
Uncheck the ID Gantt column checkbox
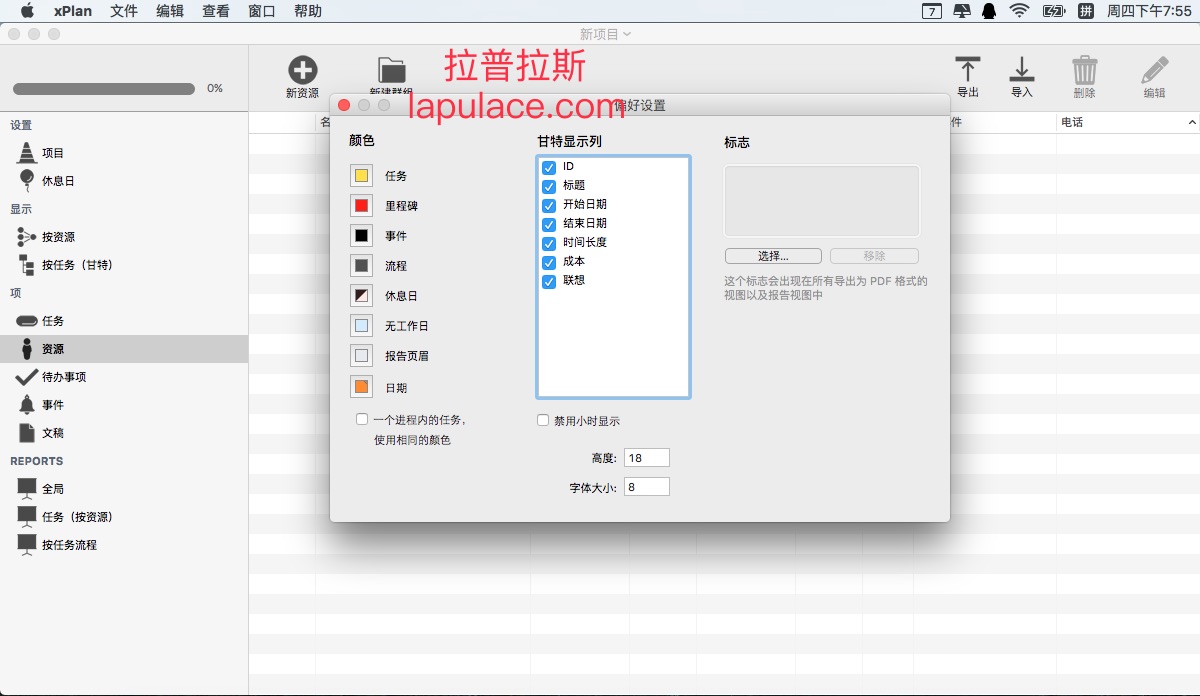tap(548, 167)
